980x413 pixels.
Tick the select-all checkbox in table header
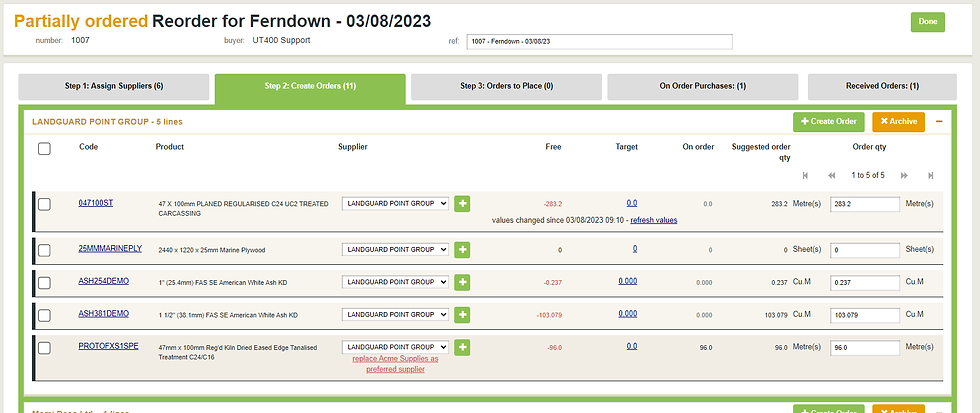click(44, 149)
